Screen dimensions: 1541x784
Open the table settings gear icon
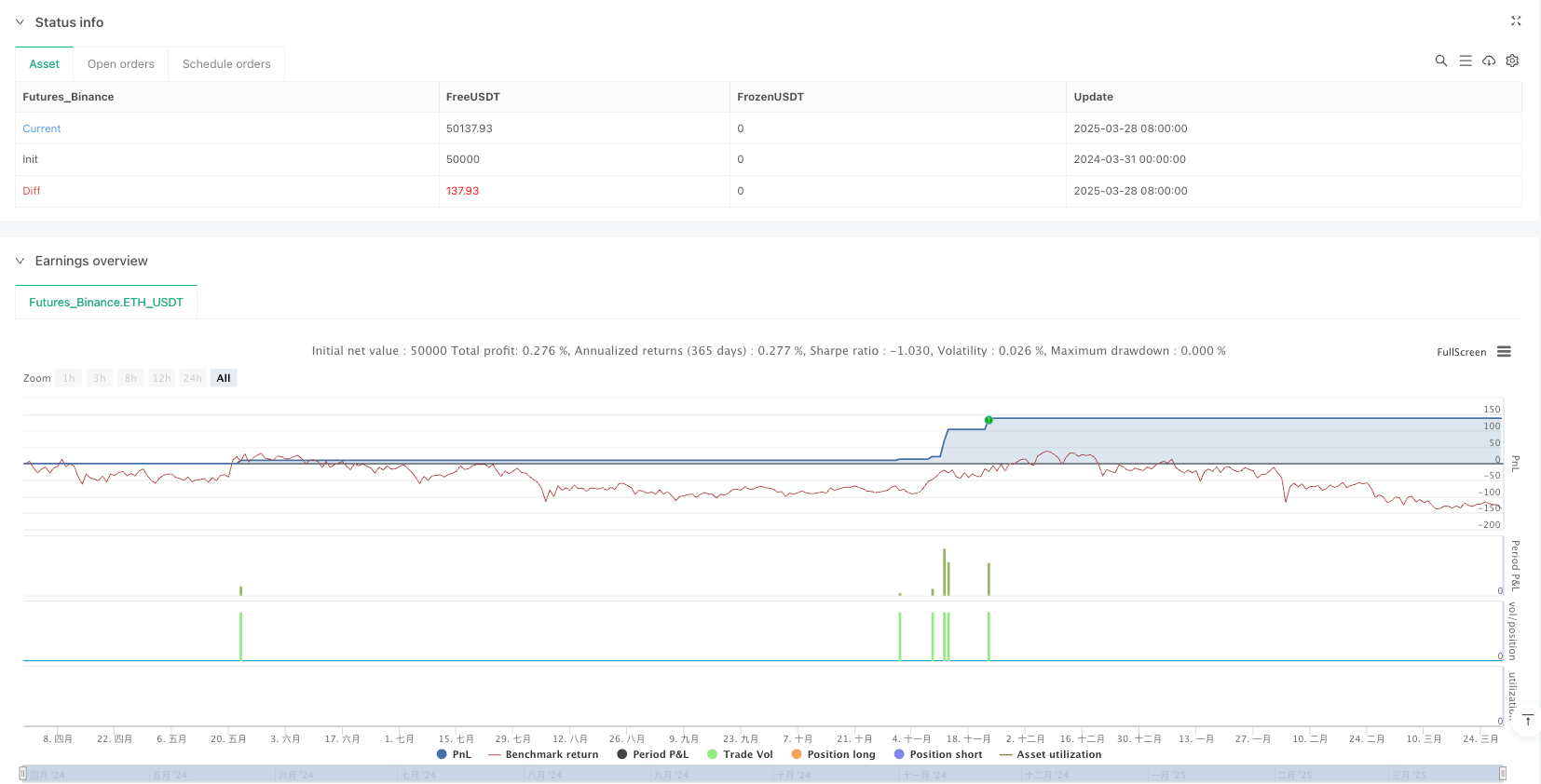click(1512, 61)
